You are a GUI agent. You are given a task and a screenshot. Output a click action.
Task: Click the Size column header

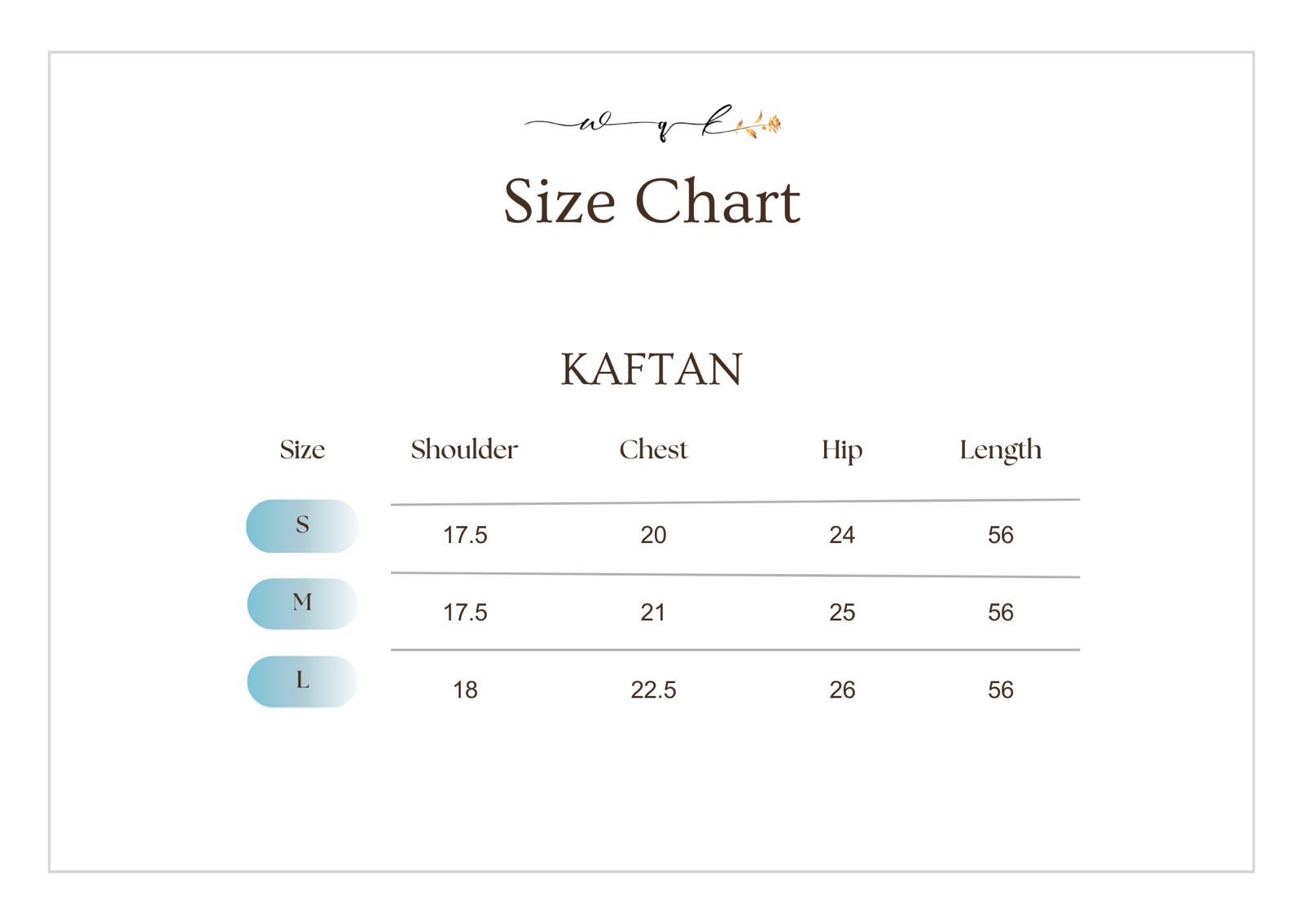coord(302,449)
